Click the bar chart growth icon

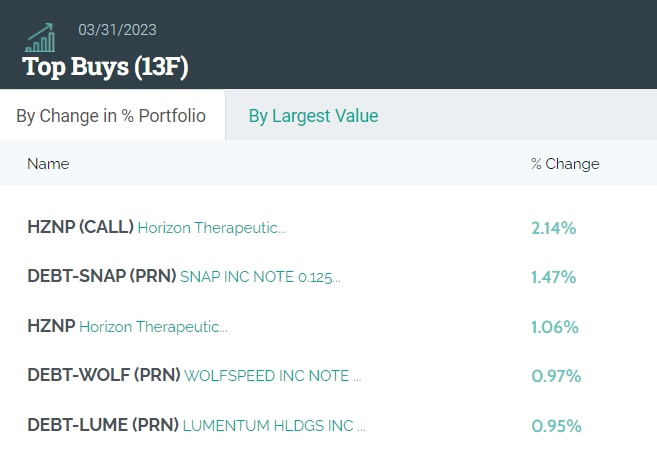pyautogui.click(x=41, y=37)
